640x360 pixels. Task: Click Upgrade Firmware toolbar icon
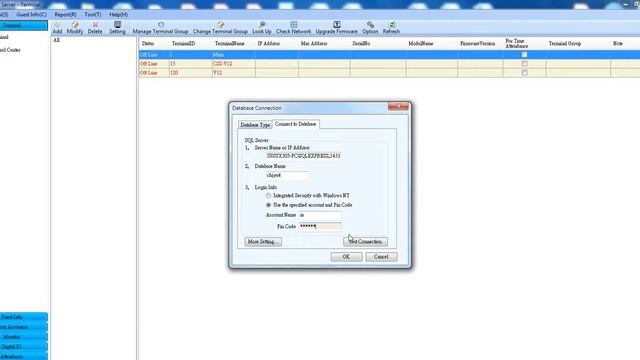point(336,28)
